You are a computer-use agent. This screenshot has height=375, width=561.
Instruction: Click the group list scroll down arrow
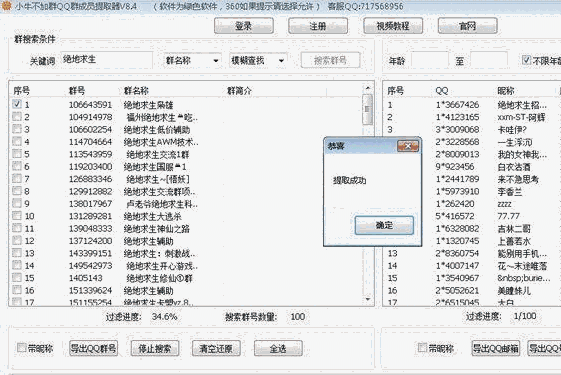pos(368,300)
